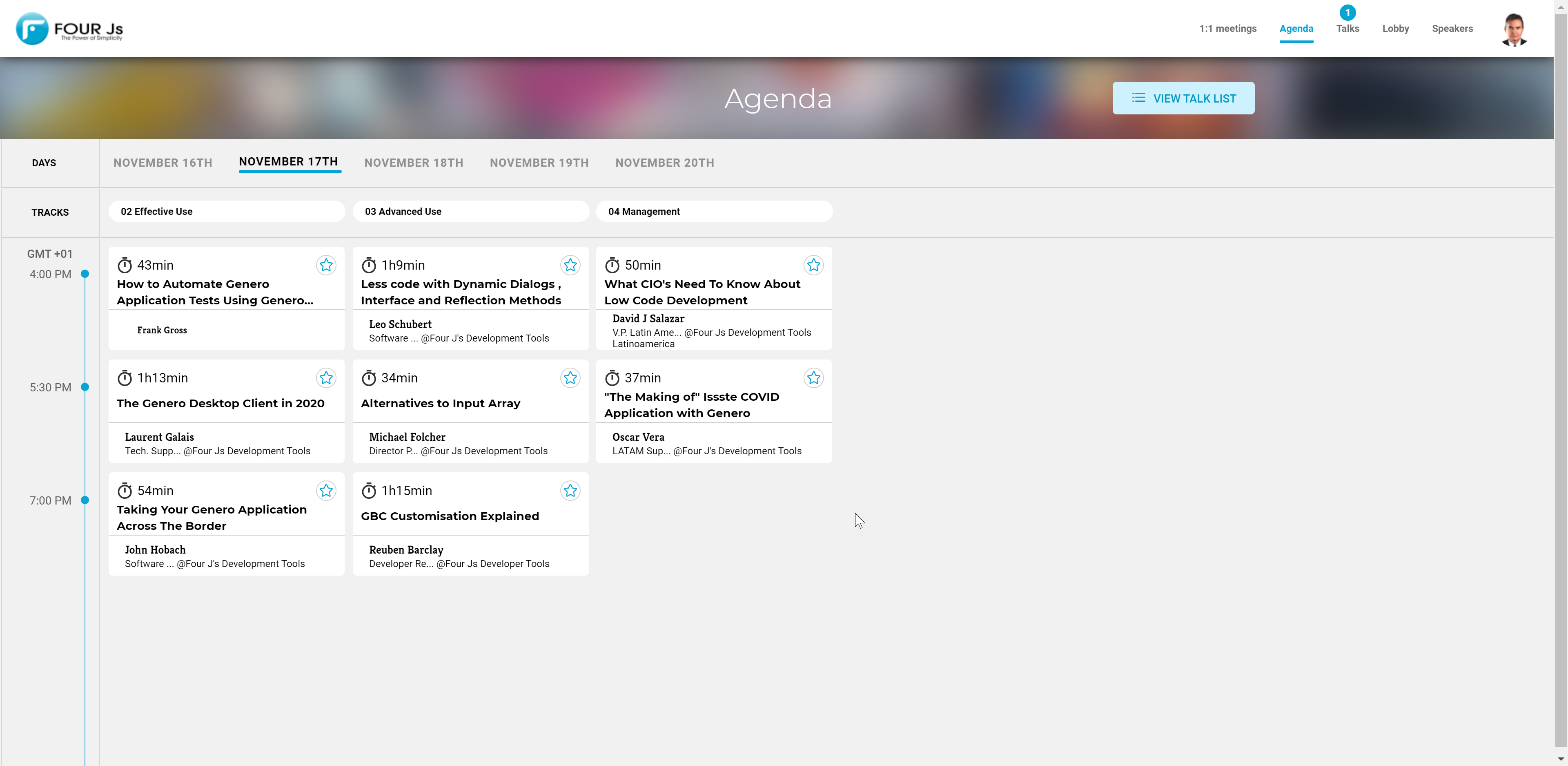Select the November 17th day tab
This screenshot has height=766, width=1568.
289,161
